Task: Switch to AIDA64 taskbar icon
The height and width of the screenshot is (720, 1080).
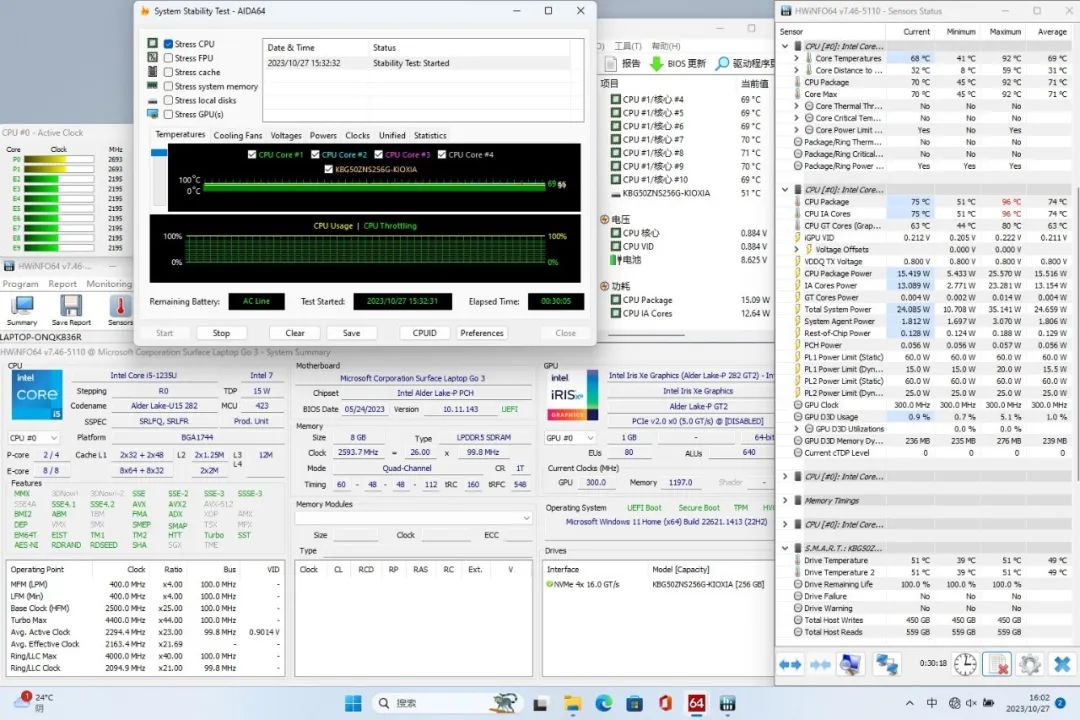Action: coord(696,703)
